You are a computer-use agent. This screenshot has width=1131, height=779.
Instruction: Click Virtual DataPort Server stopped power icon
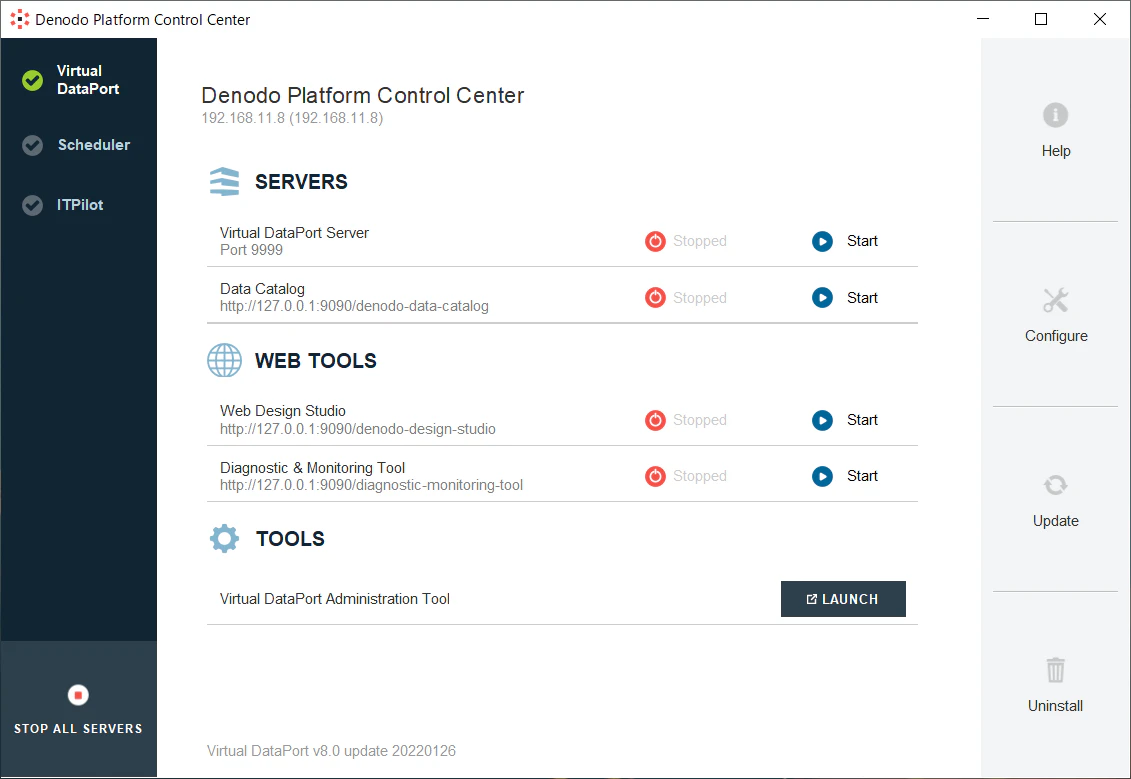click(x=655, y=241)
